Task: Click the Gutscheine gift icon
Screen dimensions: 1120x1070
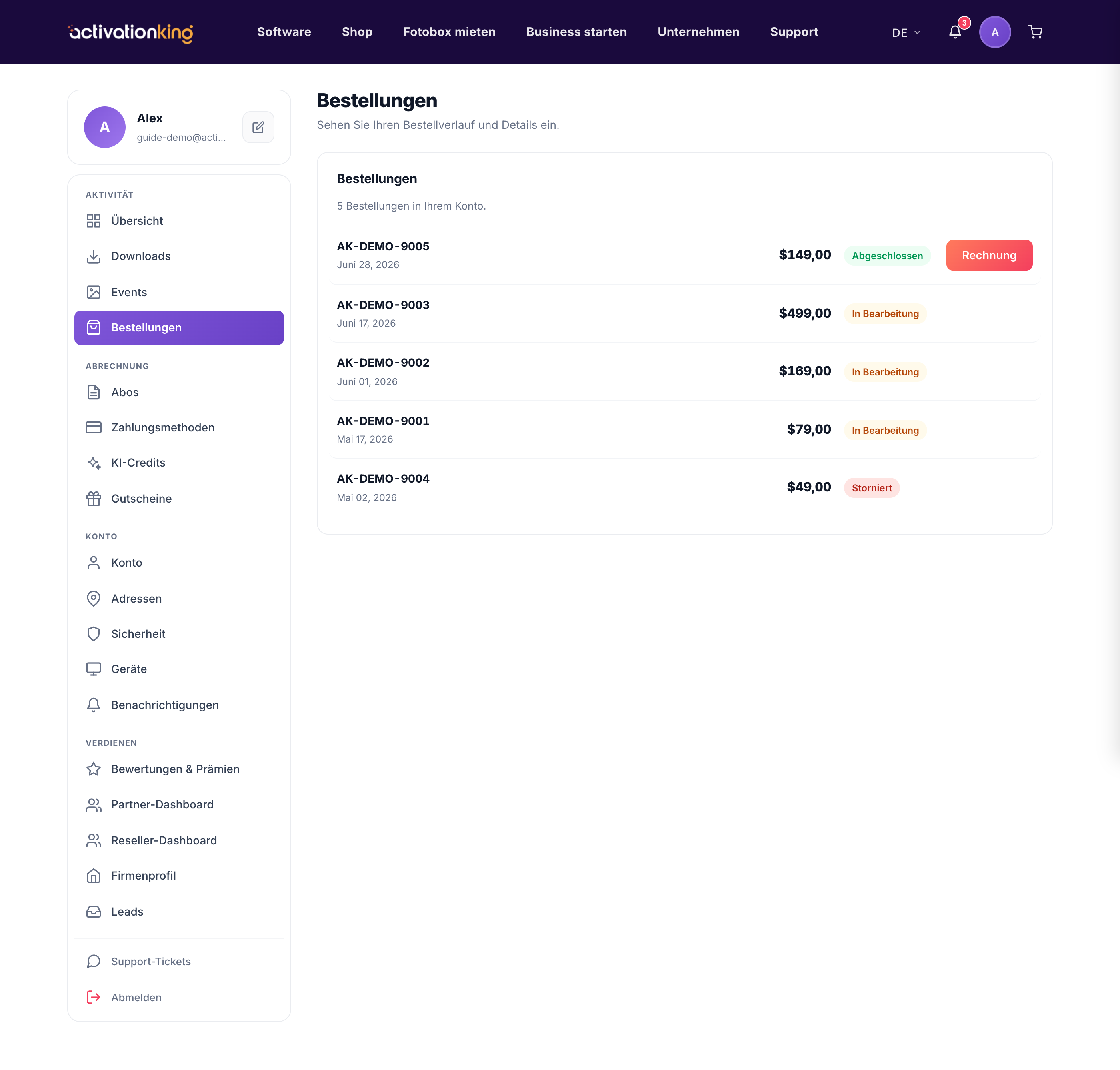Action: pos(94,499)
